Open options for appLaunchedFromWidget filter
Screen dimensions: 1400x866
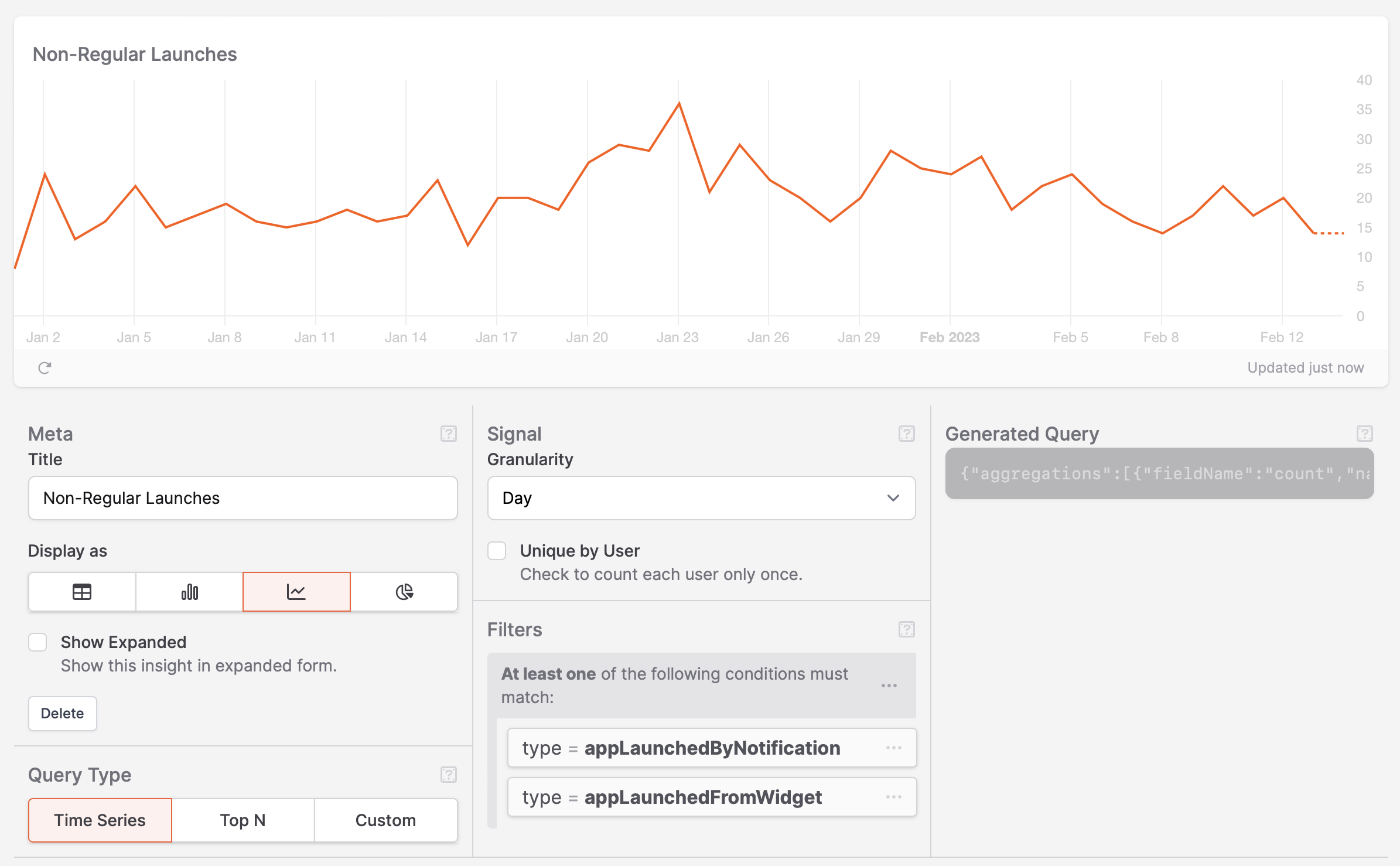point(893,797)
